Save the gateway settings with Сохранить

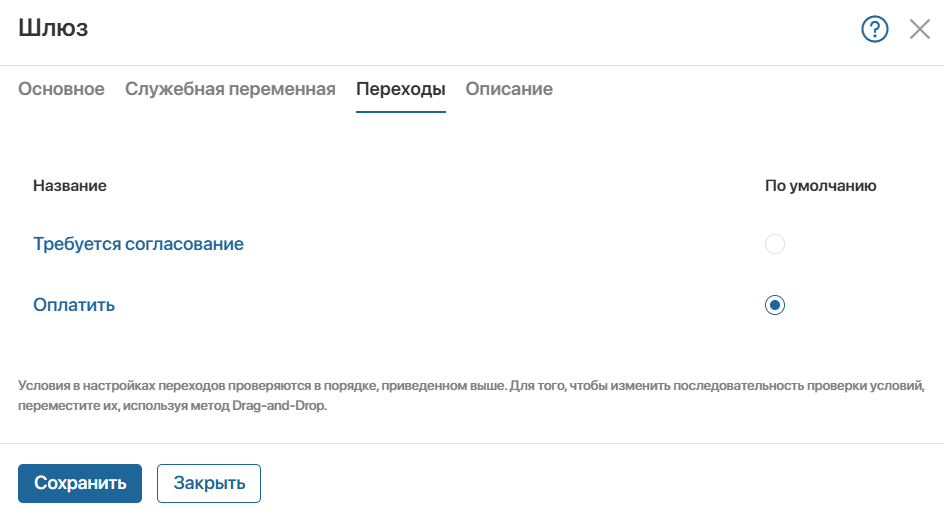[80, 483]
